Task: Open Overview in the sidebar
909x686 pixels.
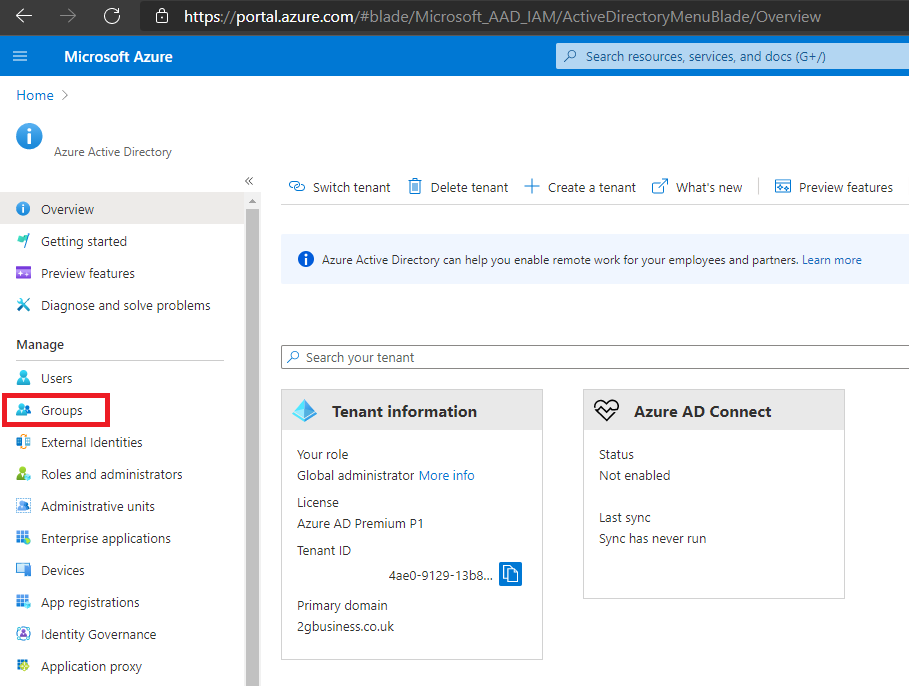Action: [122, 209]
